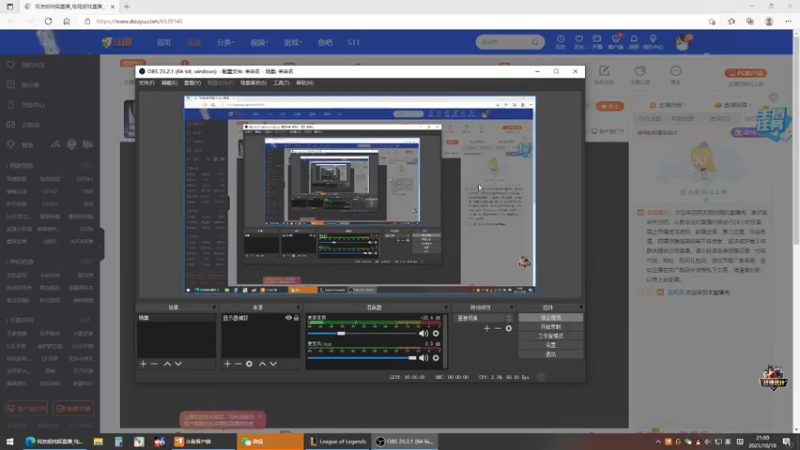Open the Scene Collection menu in OBS
The height and width of the screenshot is (450, 800).
click(x=253, y=83)
